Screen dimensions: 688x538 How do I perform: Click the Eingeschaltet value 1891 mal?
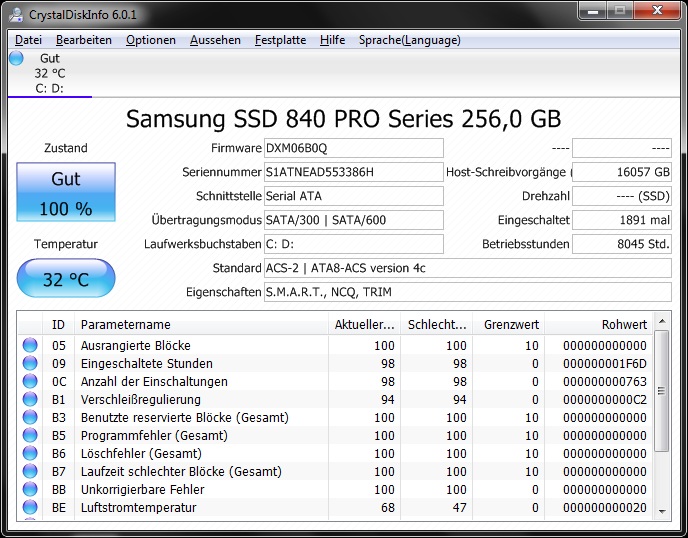point(622,220)
